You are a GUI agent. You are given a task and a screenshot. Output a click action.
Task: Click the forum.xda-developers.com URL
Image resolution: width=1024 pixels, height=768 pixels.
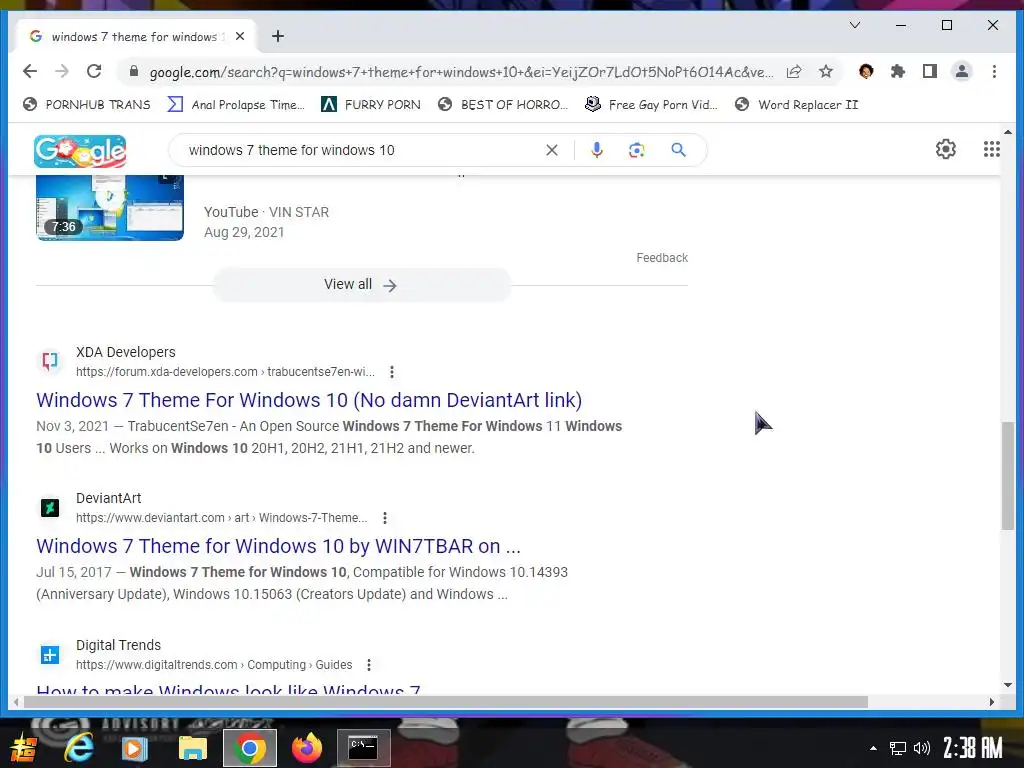click(x=225, y=372)
